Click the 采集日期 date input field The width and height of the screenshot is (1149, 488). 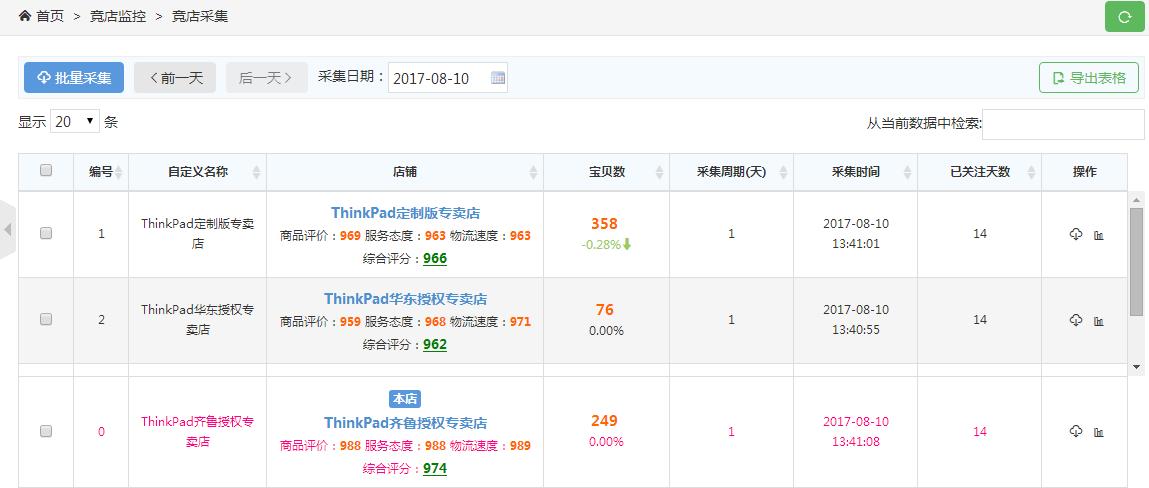(x=448, y=78)
